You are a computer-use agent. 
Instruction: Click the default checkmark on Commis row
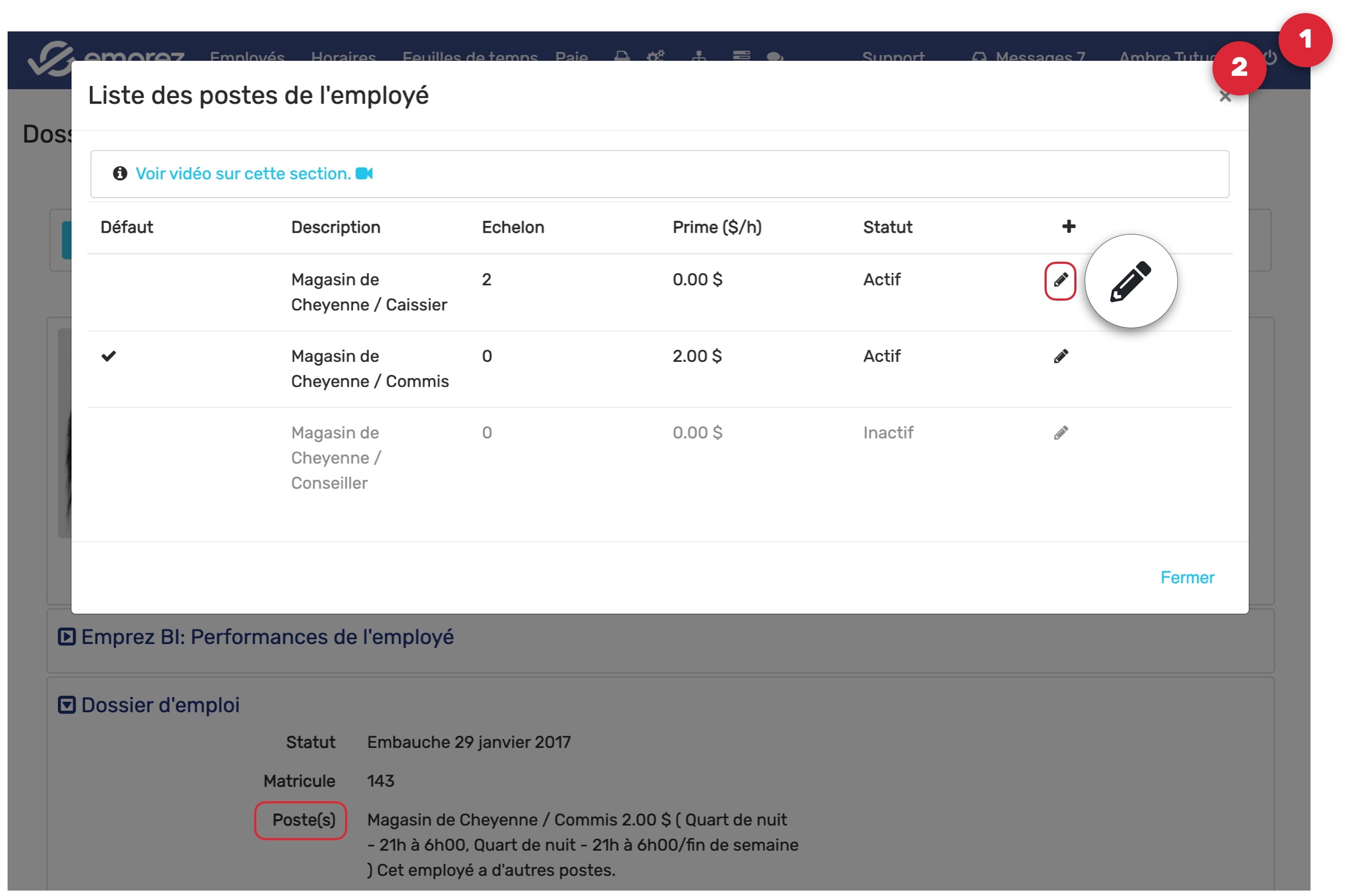pyautogui.click(x=108, y=356)
